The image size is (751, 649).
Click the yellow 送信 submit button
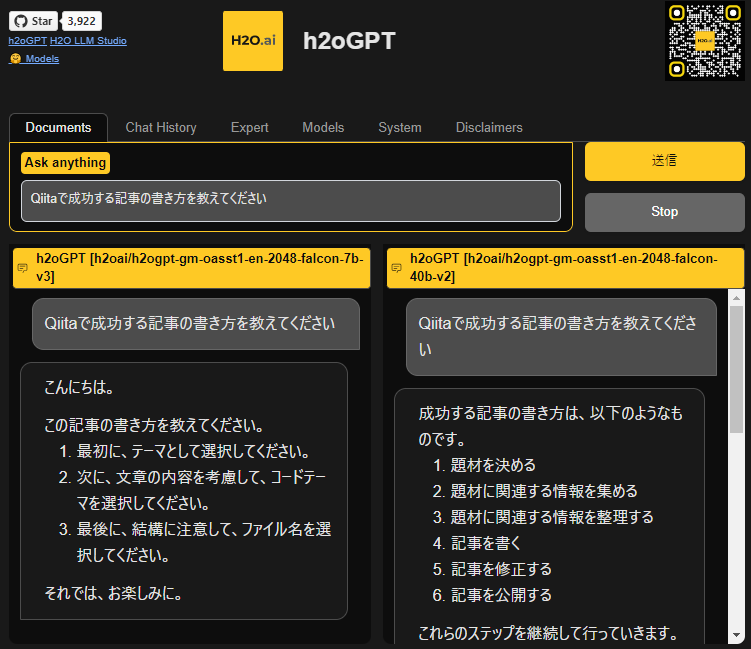point(664,161)
